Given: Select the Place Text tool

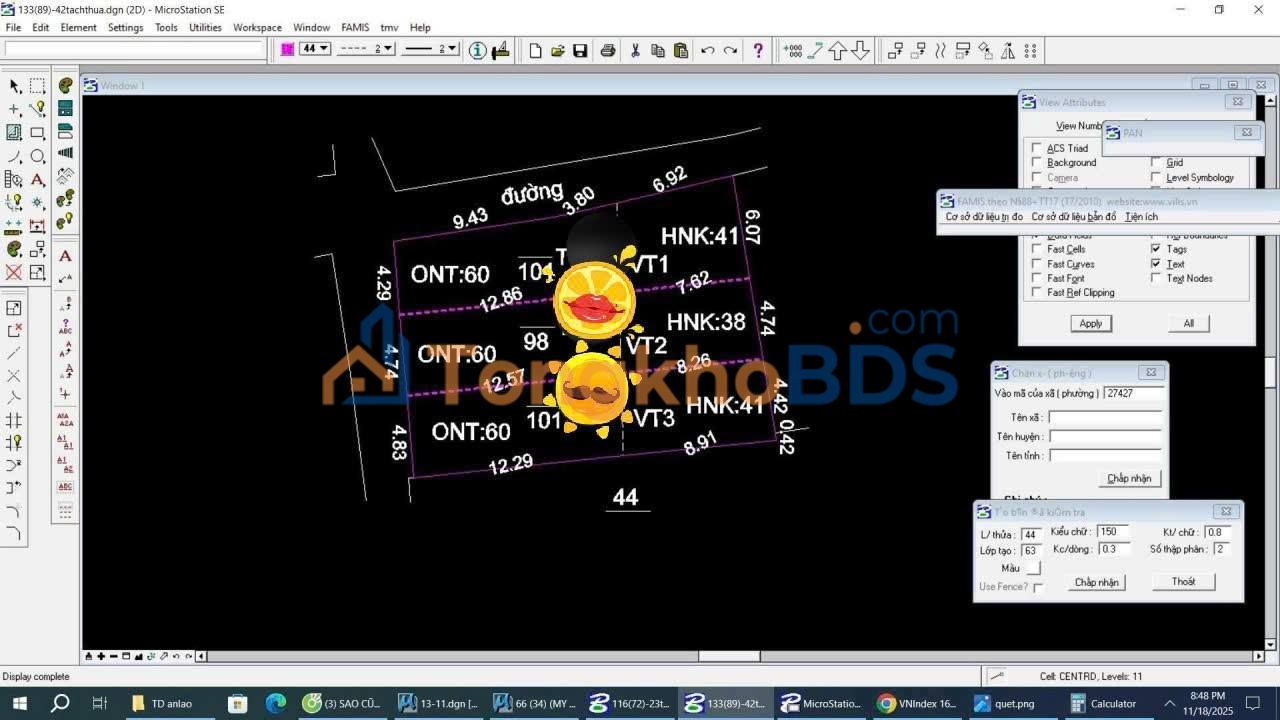Looking at the screenshot, I should (38, 180).
